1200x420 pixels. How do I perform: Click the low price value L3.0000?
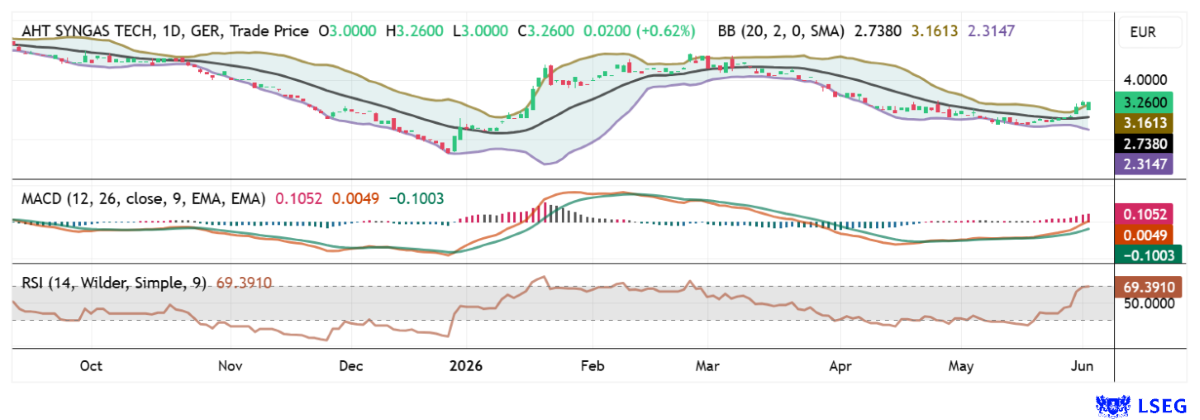tap(479, 32)
